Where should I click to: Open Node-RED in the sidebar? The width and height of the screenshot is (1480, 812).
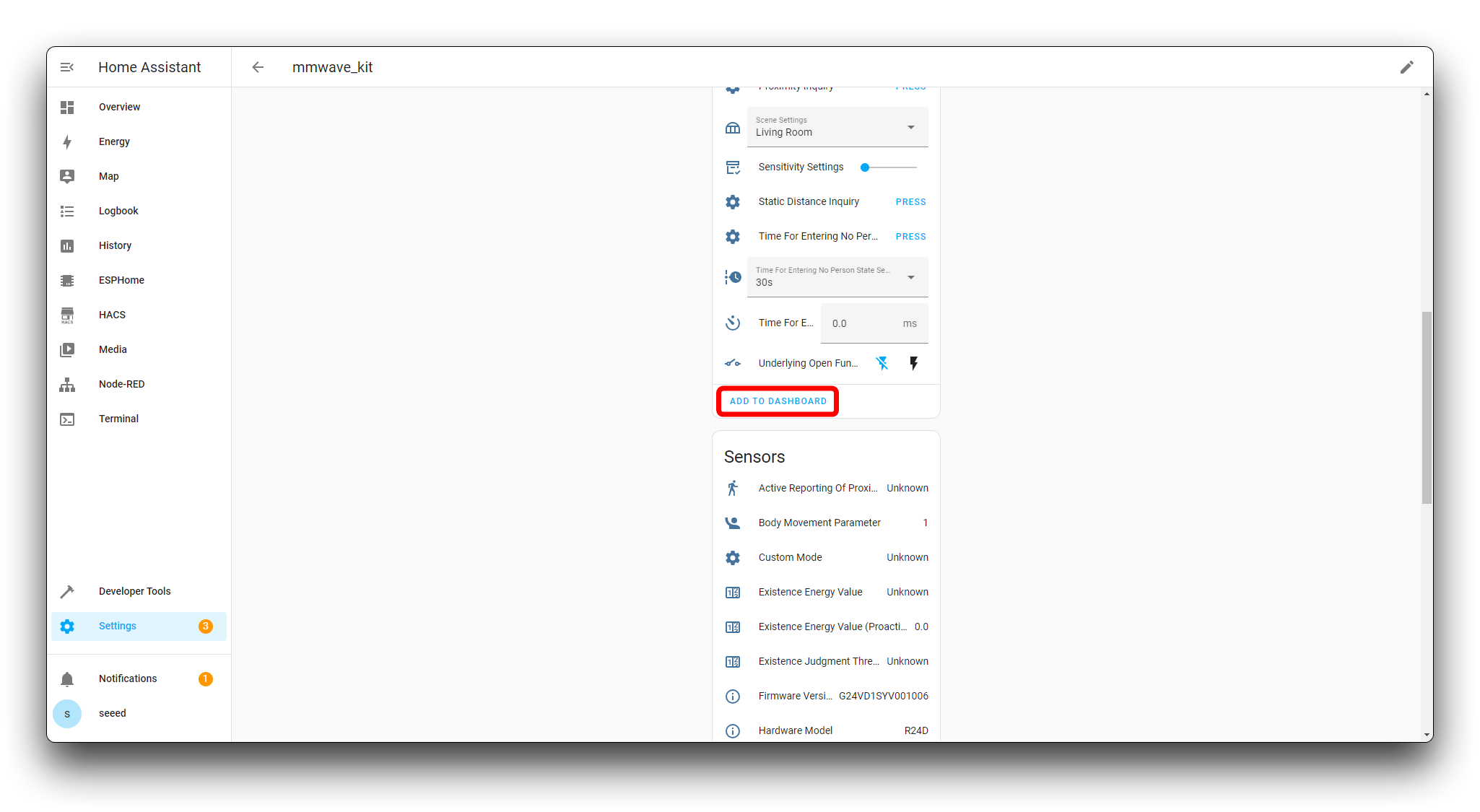coord(121,384)
